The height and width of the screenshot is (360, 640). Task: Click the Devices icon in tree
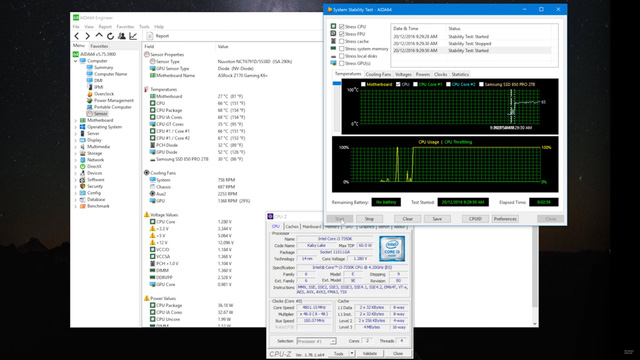82,173
